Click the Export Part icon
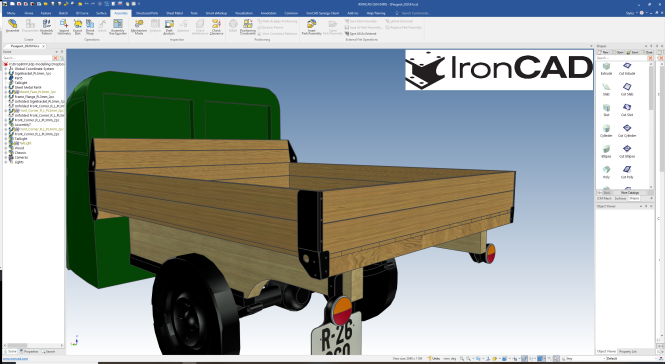The image size is (665, 364). pyautogui.click(x=78, y=26)
